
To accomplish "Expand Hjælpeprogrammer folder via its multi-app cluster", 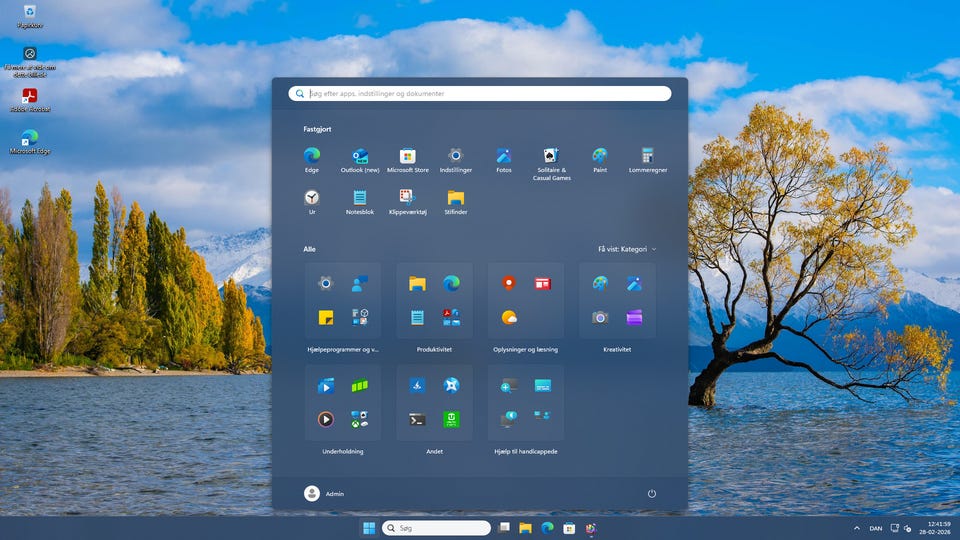I will 359,317.
